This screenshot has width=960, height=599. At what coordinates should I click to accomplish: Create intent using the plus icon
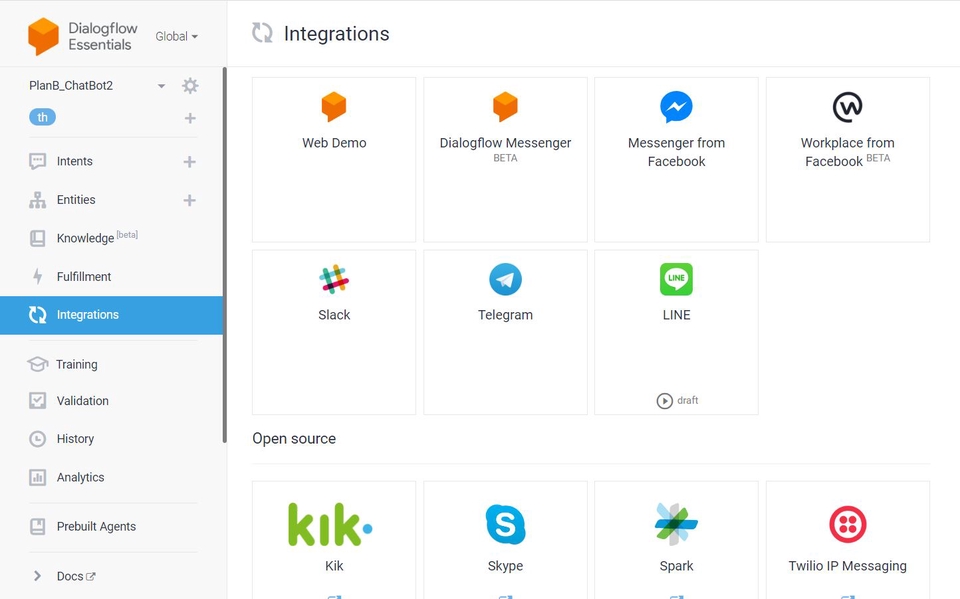(189, 162)
